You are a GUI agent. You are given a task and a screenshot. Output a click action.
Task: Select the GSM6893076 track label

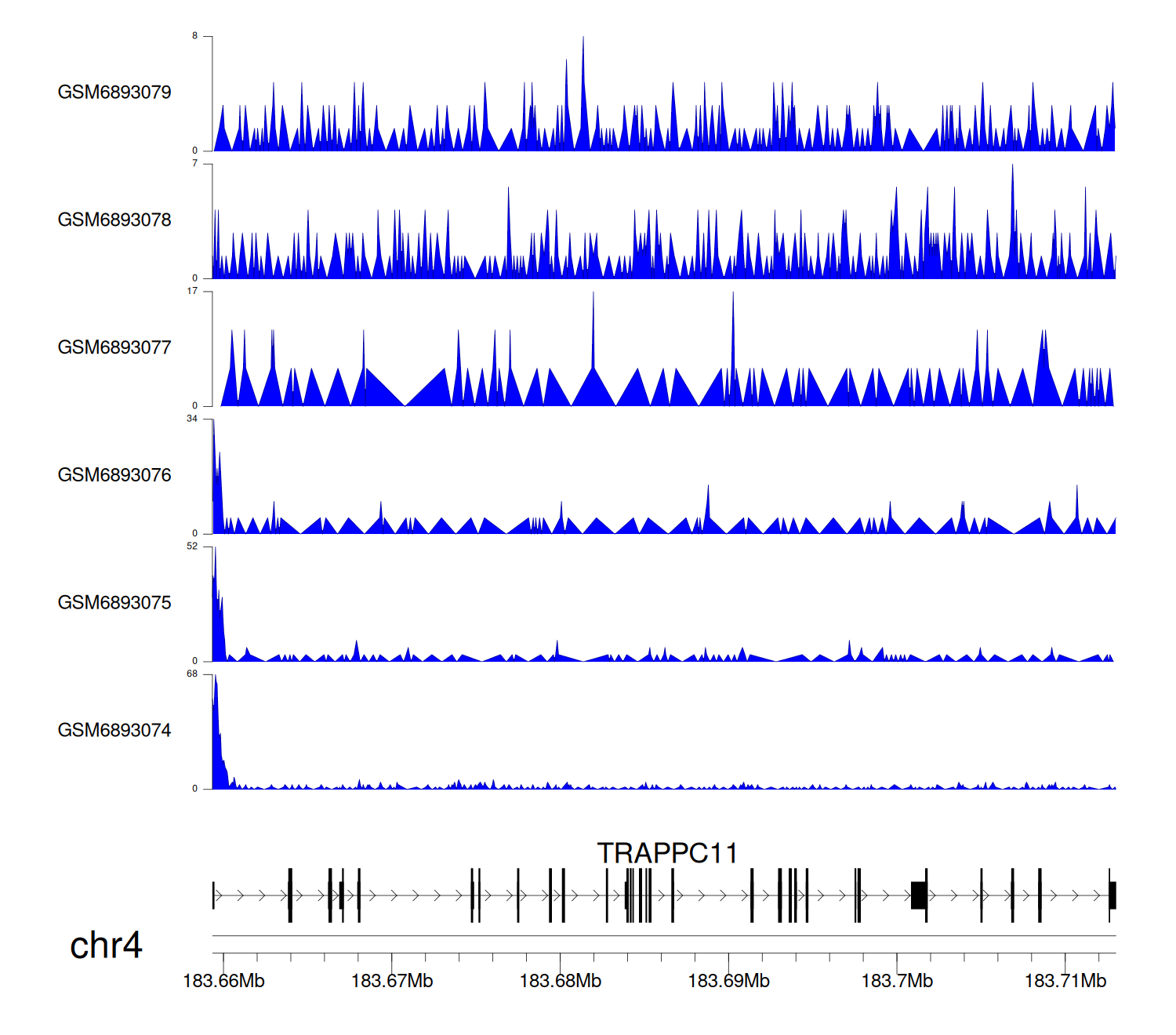pyautogui.click(x=114, y=476)
